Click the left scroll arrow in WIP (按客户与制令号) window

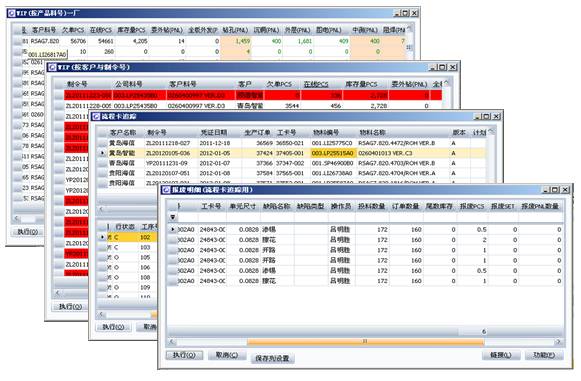57,292
